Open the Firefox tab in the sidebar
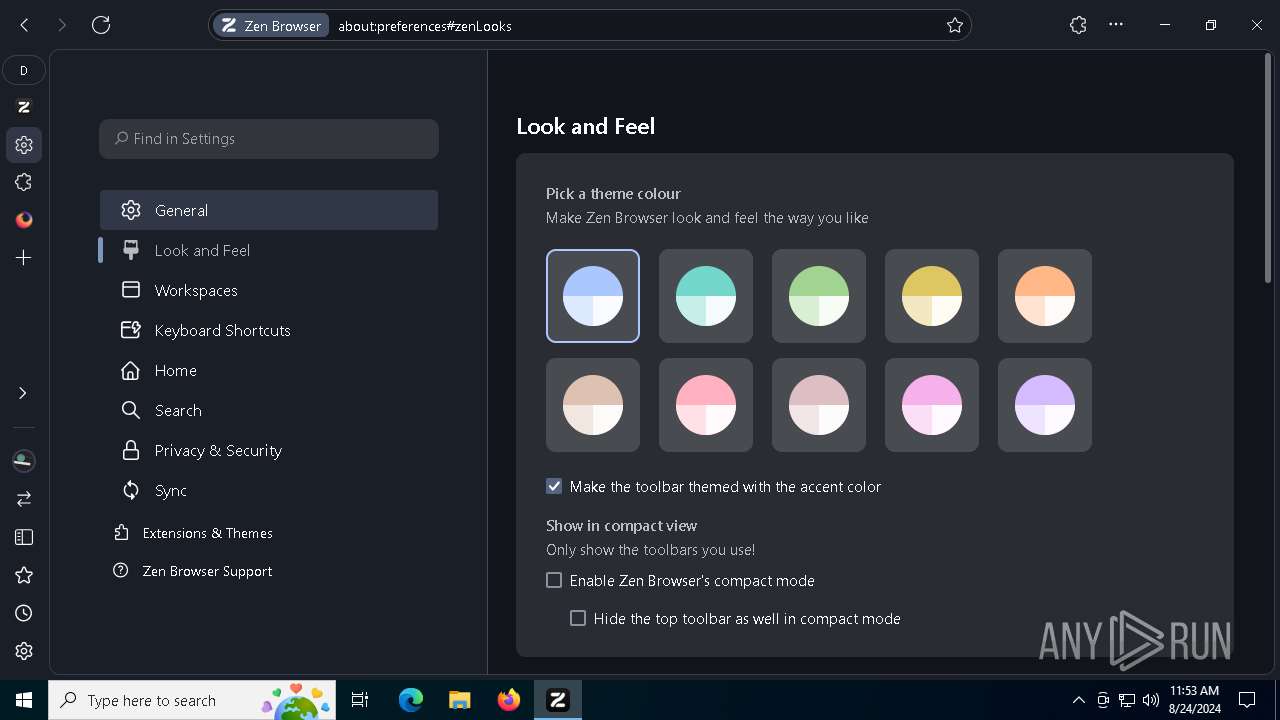This screenshot has width=1280, height=720. click(x=24, y=220)
